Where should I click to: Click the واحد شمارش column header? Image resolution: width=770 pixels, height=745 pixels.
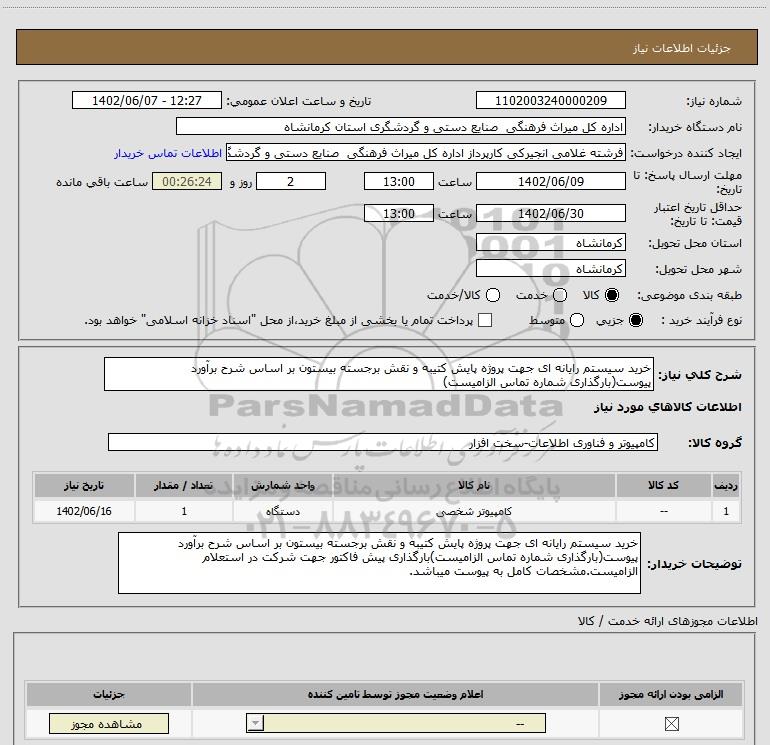click(283, 485)
